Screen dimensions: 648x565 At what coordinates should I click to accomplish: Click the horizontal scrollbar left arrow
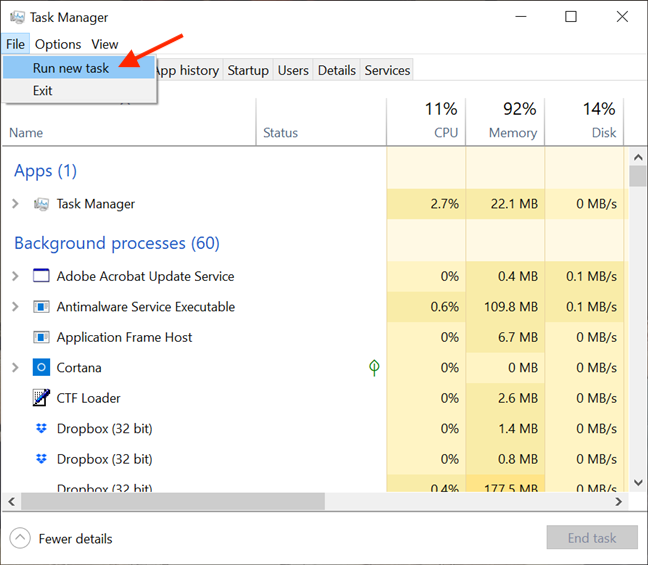click(12, 501)
